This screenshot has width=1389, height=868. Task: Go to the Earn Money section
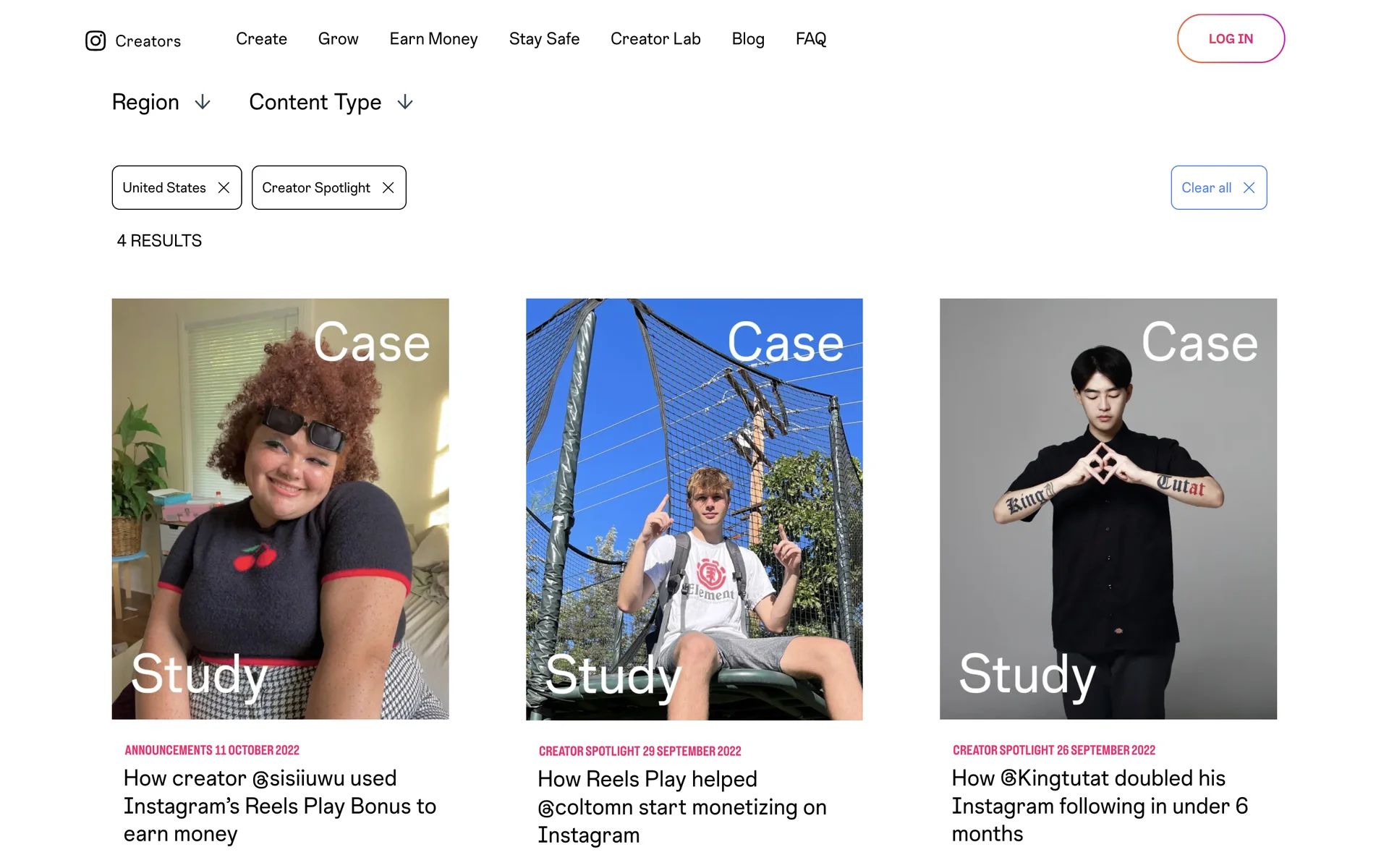pyautogui.click(x=433, y=39)
